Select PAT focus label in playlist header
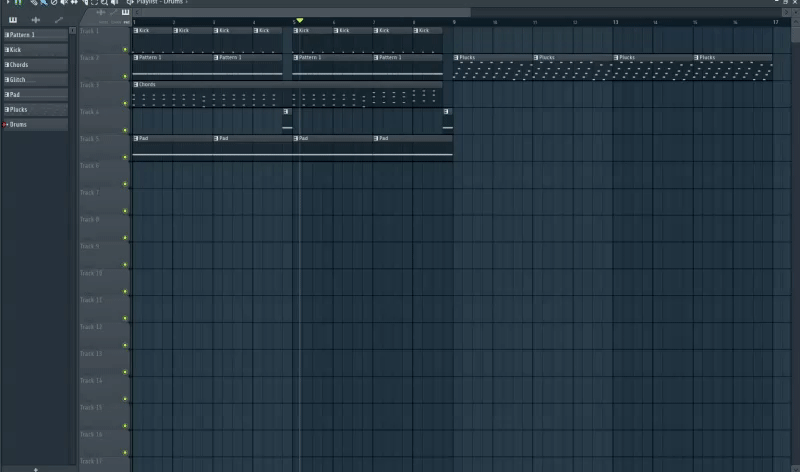This screenshot has height=472, width=800. 126,22
